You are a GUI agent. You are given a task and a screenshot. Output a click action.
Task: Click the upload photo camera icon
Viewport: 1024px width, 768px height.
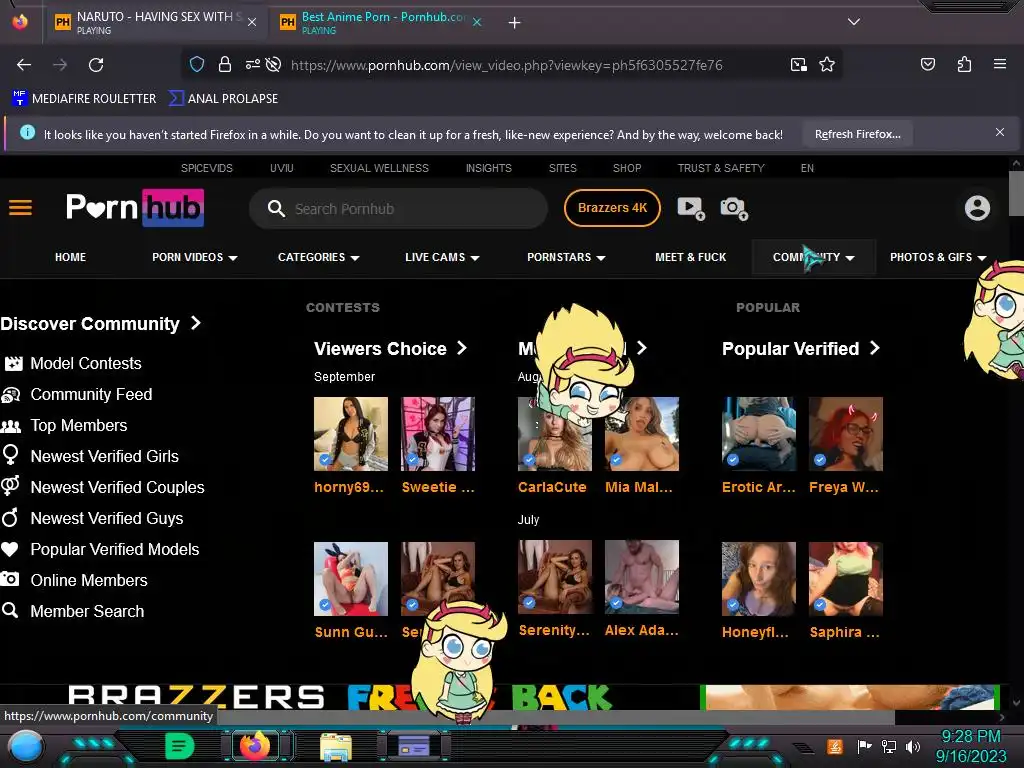point(733,208)
